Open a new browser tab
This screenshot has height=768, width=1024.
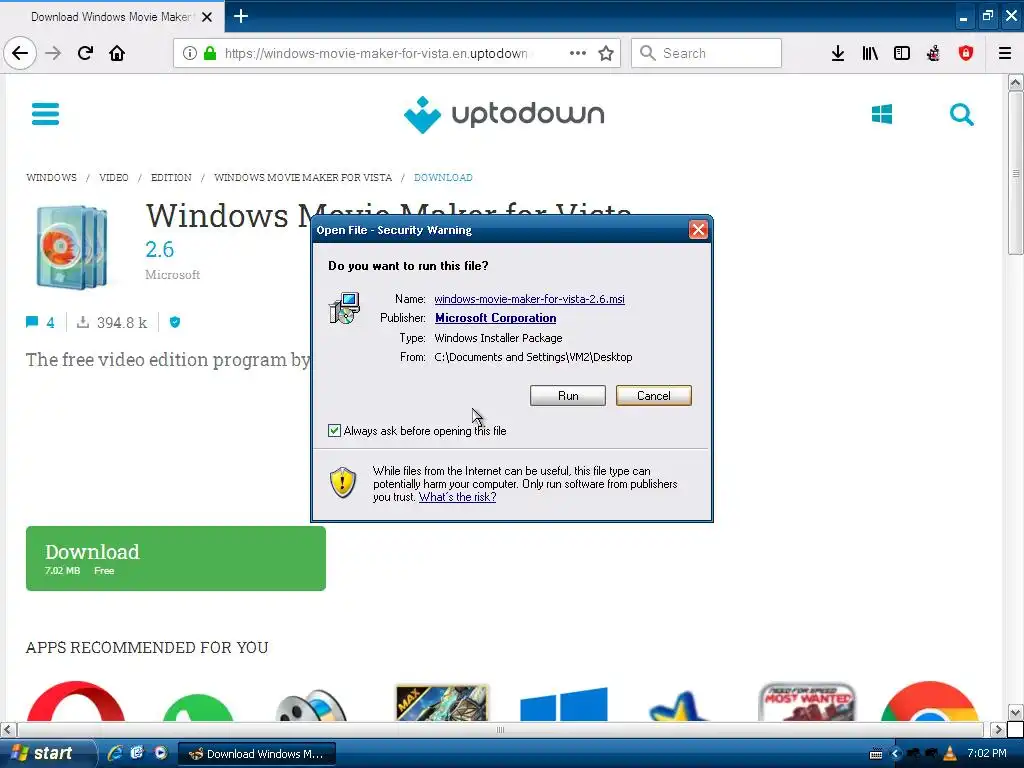[x=241, y=16]
